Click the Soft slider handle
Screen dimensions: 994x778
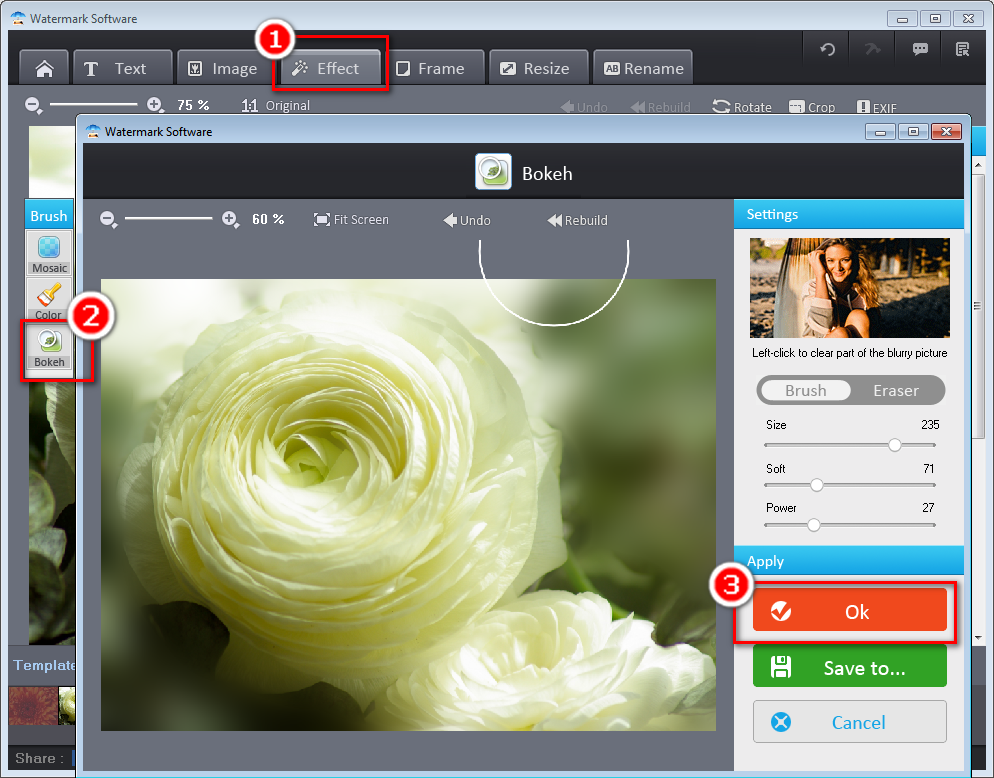[x=816, y=485]
